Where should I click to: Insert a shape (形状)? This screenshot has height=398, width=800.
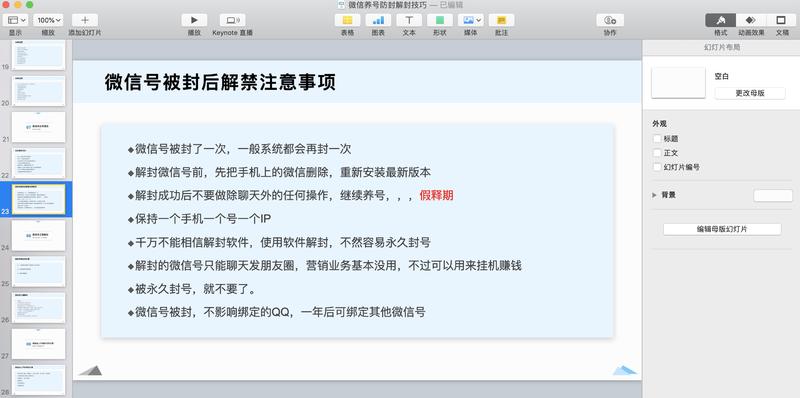[440, 20]
